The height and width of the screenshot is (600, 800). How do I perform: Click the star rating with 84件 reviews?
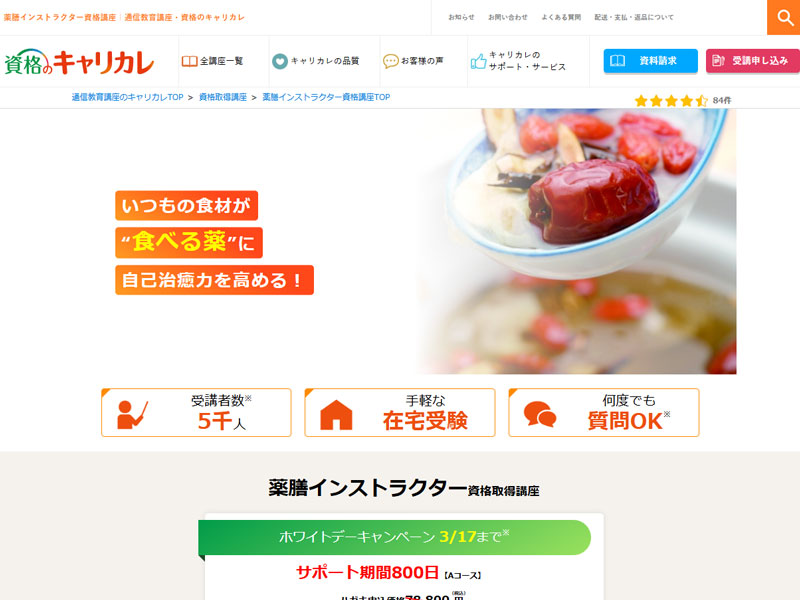point(683,101)
